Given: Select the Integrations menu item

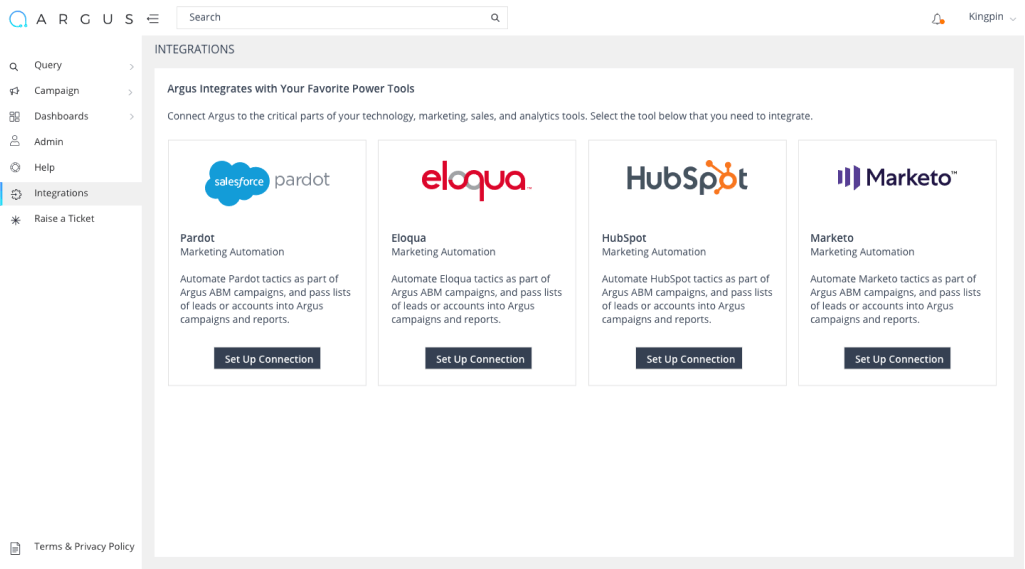Looking at the screenshot, I should tap(71, 194).
